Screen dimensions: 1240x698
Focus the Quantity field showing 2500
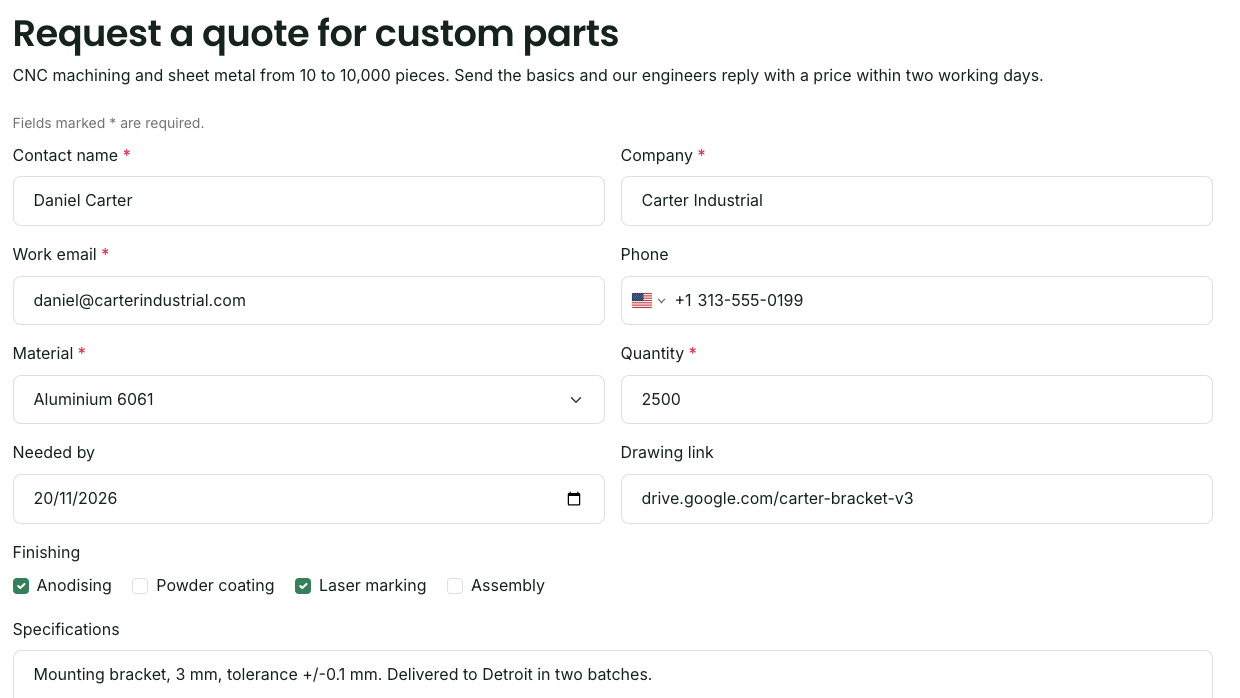point(916,399)
